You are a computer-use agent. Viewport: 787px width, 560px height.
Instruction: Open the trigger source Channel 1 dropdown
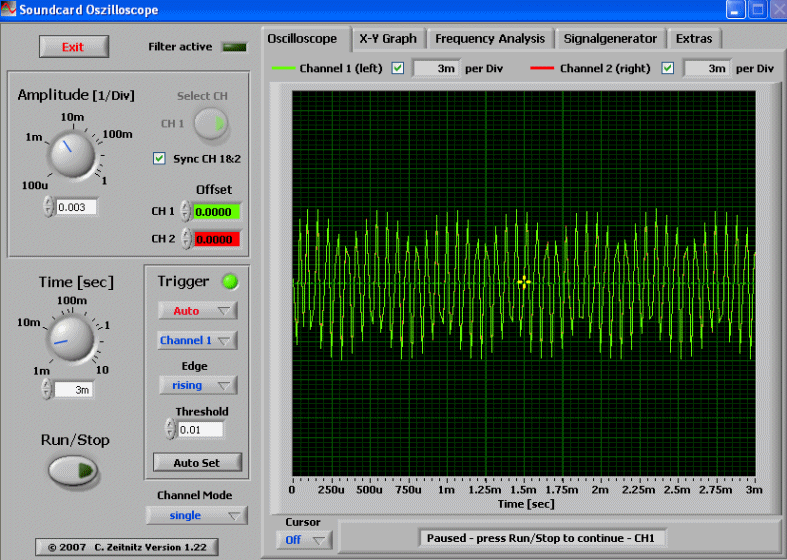point(197,340)
